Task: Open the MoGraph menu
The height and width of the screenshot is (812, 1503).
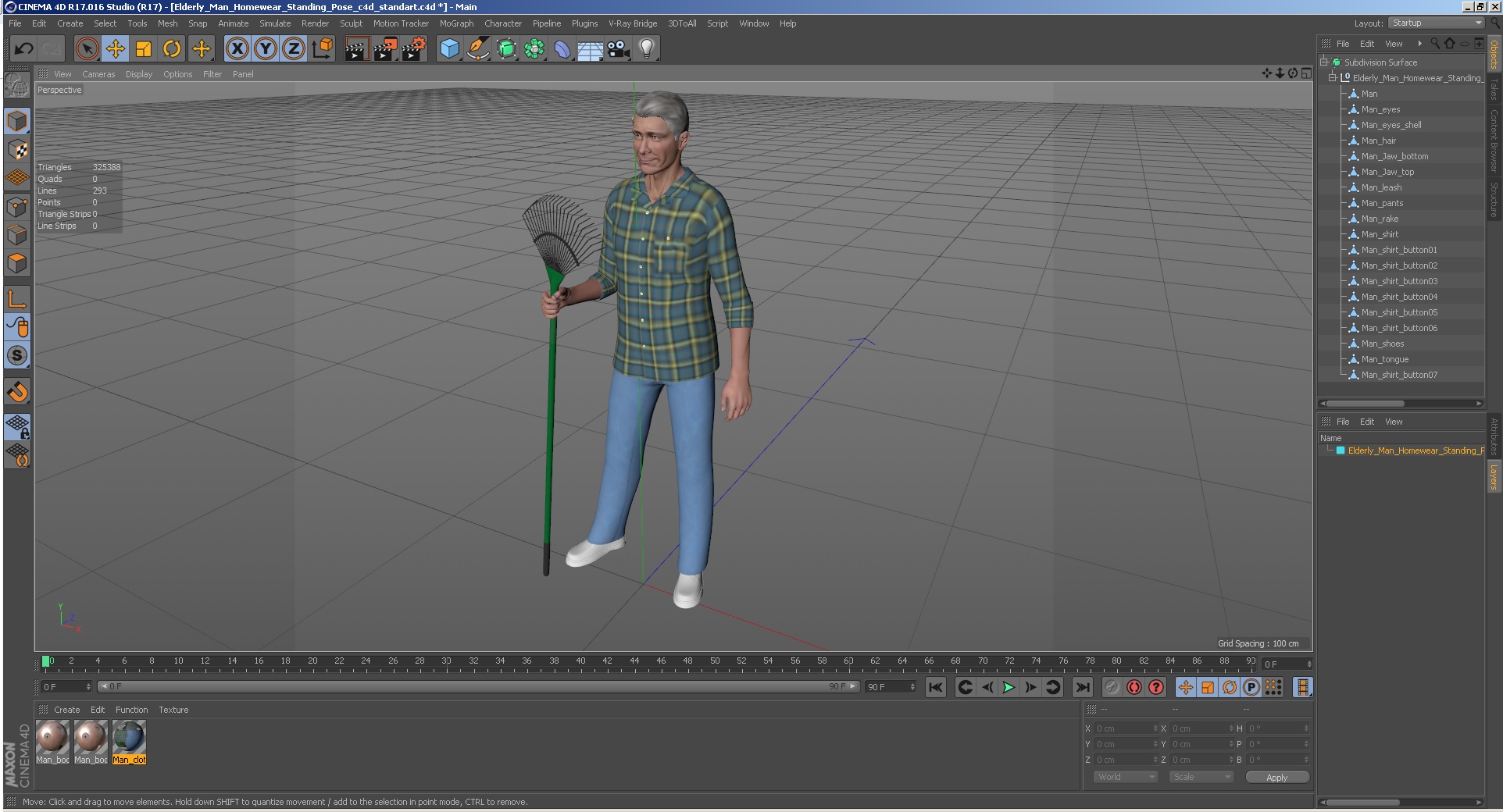Action: (x=456, y=23)
